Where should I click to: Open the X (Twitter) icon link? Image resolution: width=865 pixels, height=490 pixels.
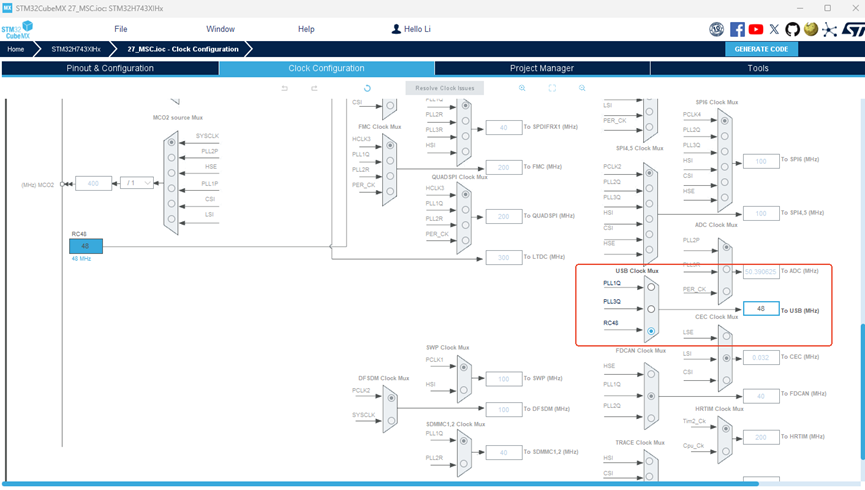pyautogui.click(x=774, y=29)
